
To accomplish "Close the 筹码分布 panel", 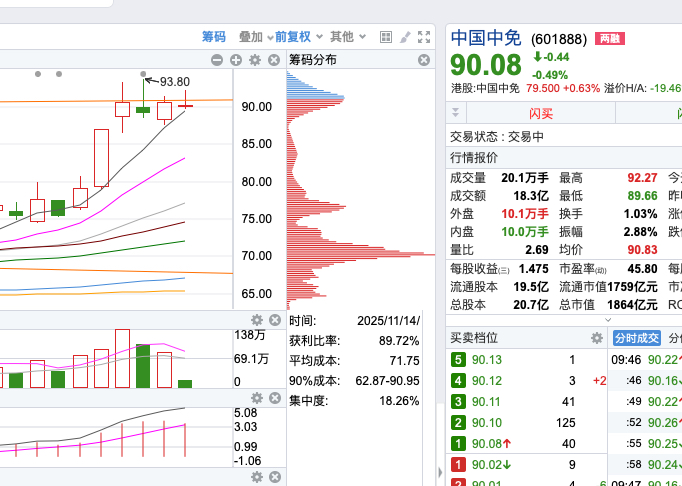I will [x=424, y=60].
